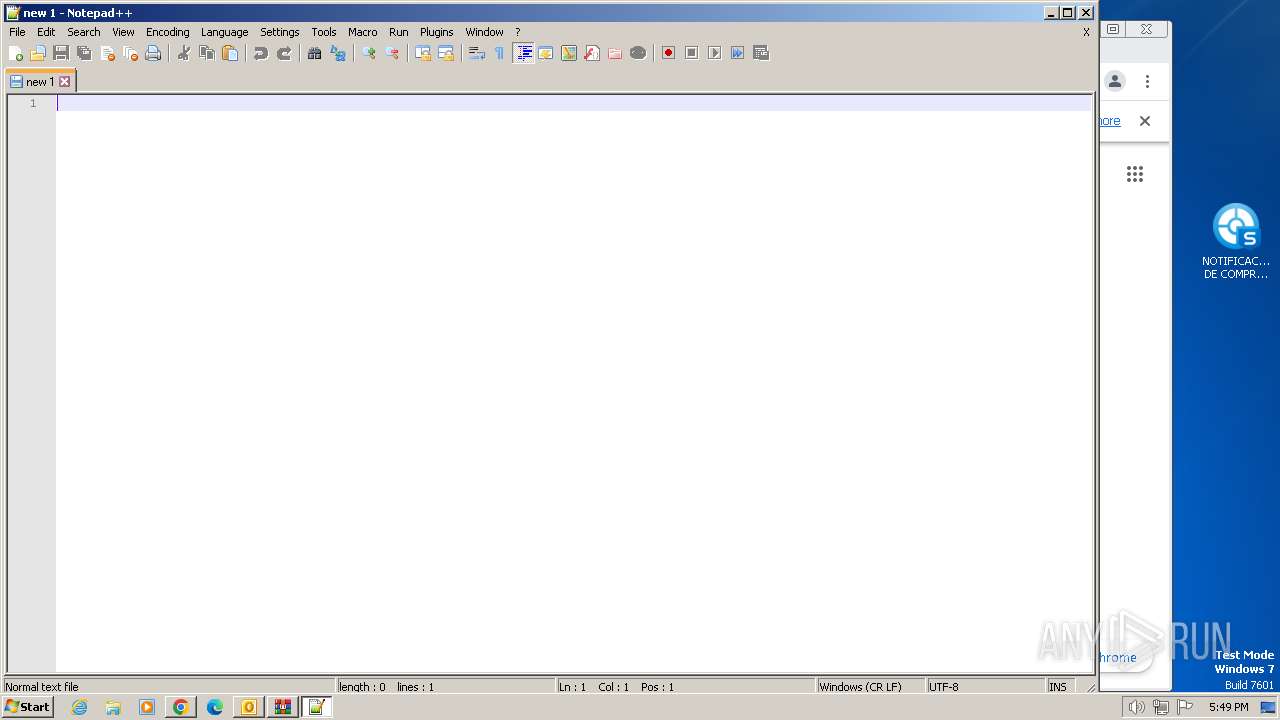Screen dimensions: 1280x720
Task: Click the 'UTF-8' encoding status field
Action: [985, 687]
